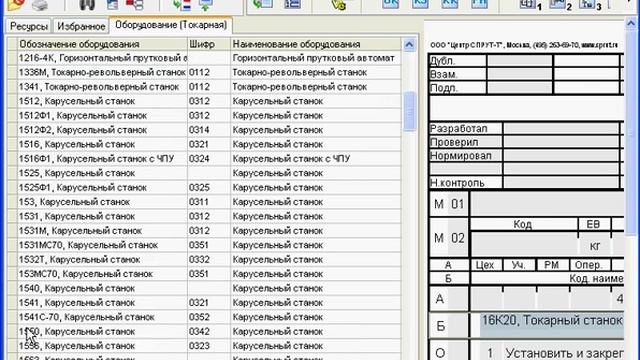Click Шифр cell 0311
640x360 pixels.
click(209, 202)
